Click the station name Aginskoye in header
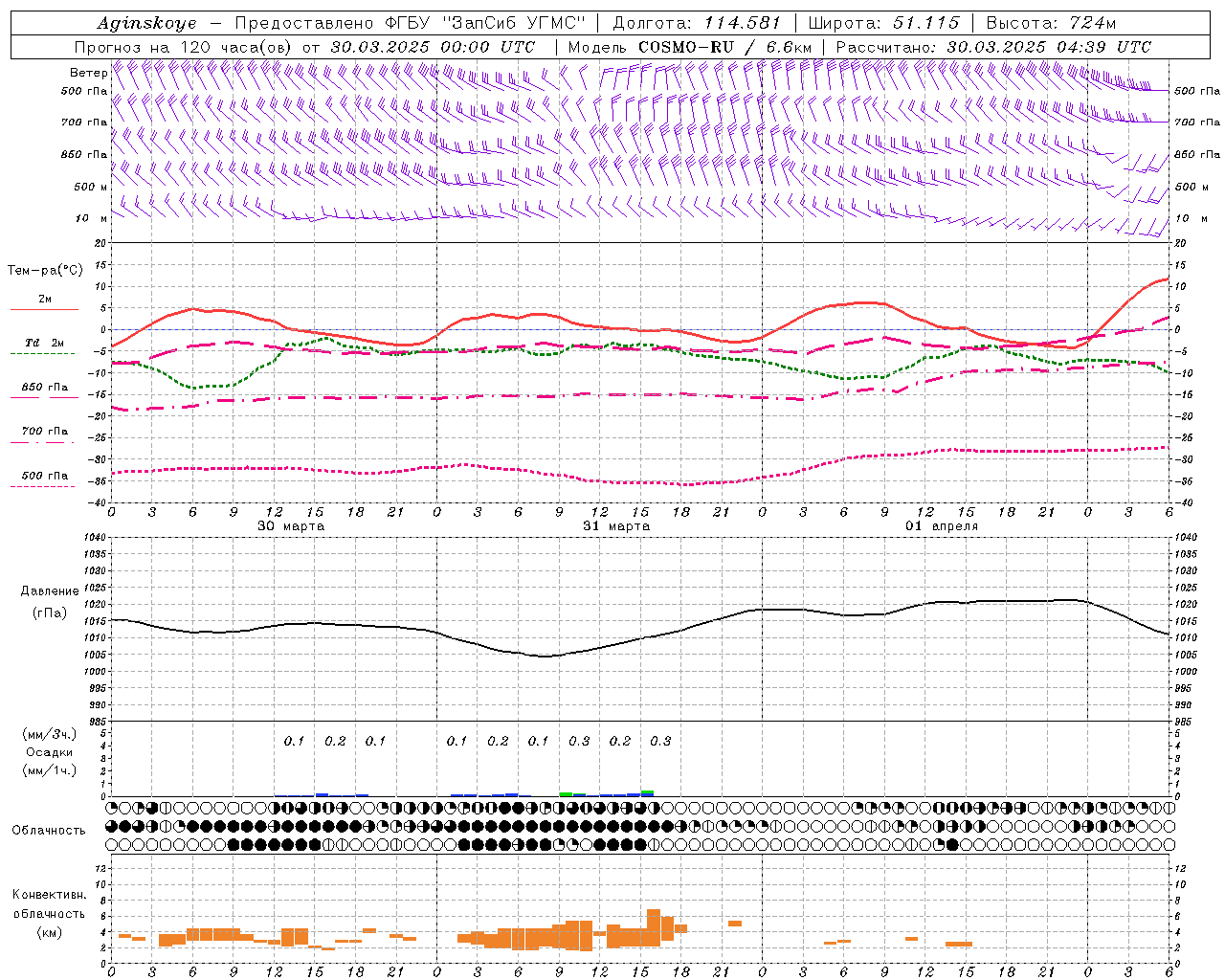This screenshot has height=980, width=1225. point(147,23)
